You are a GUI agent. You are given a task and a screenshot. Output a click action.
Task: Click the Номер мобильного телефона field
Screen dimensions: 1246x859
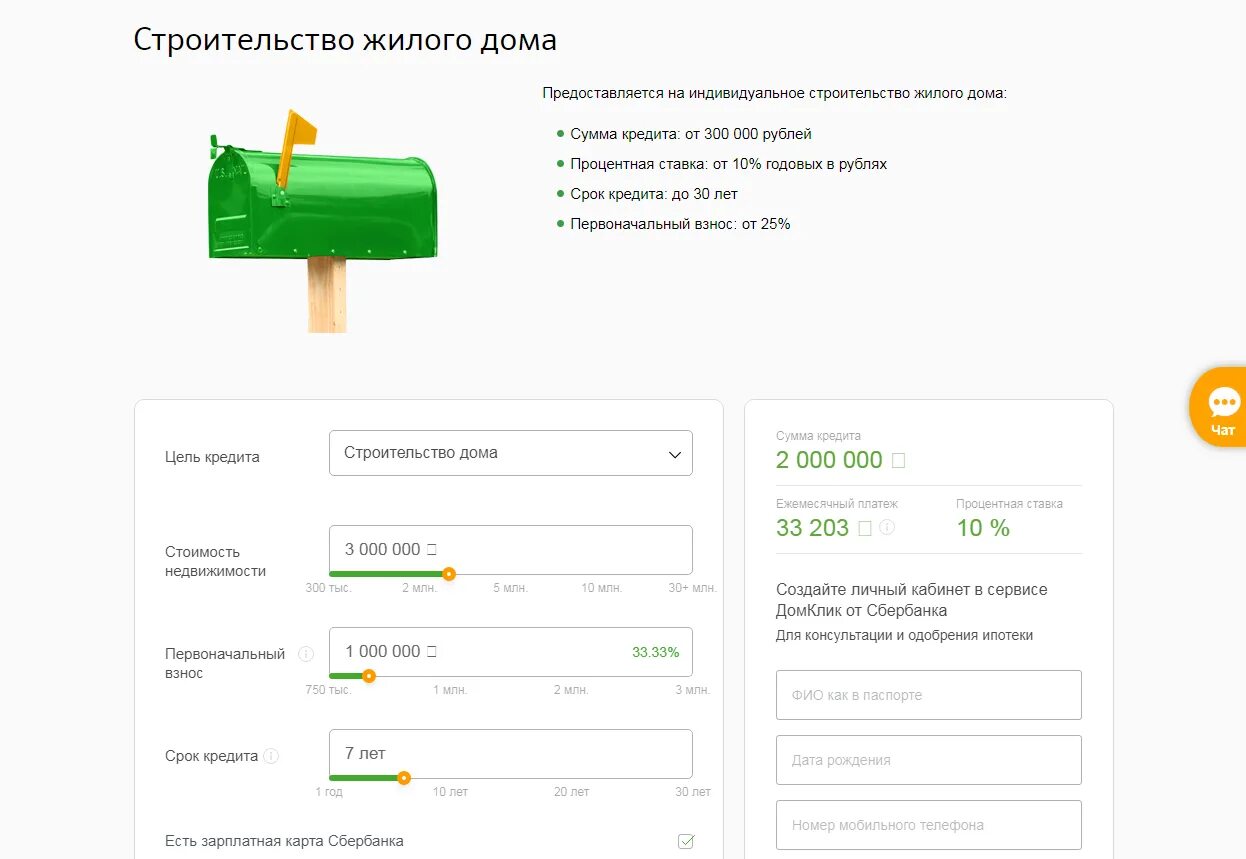(929, 825)
